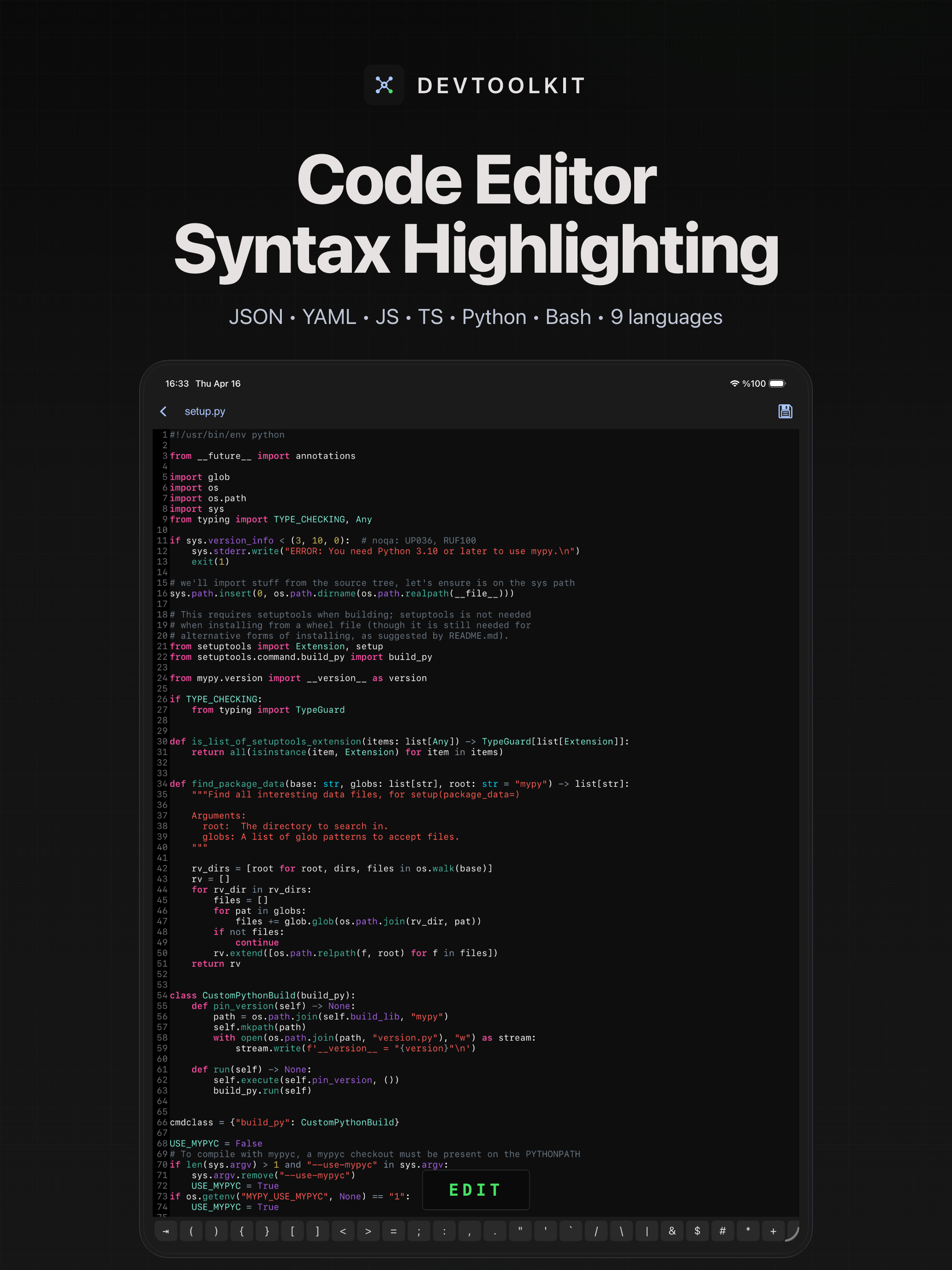The image size is (952, 1270).
Task: Click line number 30 in the gutter
Action: tap(162, 742)
